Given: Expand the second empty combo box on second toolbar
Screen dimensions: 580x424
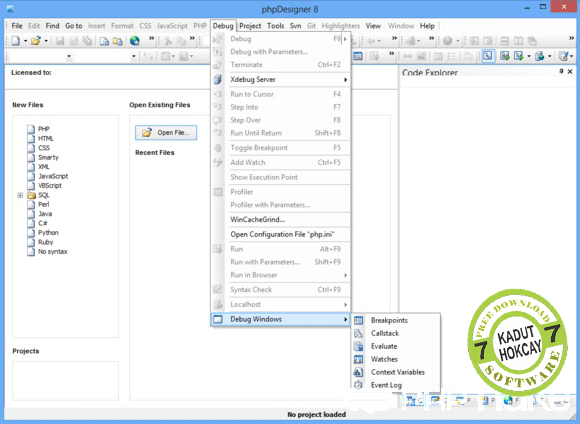Looking at the screenshot, I should tap(134, 57).
